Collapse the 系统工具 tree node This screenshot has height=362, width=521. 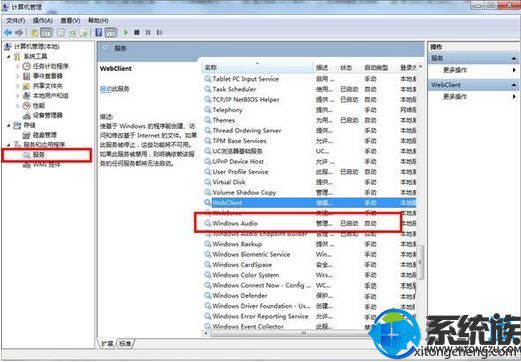pos(9,57)
